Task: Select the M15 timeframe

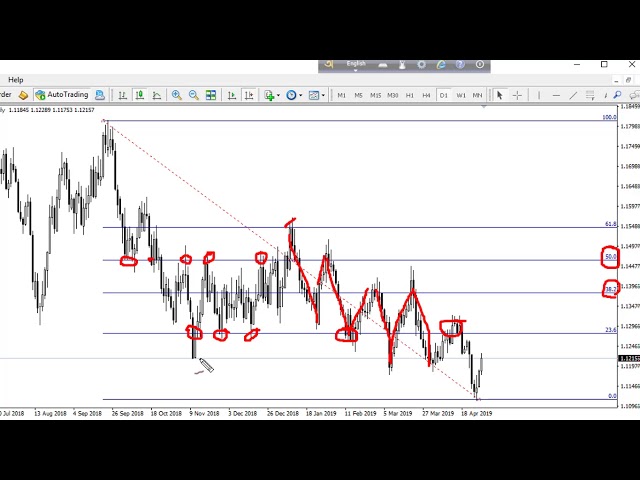Action: pyautogui.click(x=375, y=95)
